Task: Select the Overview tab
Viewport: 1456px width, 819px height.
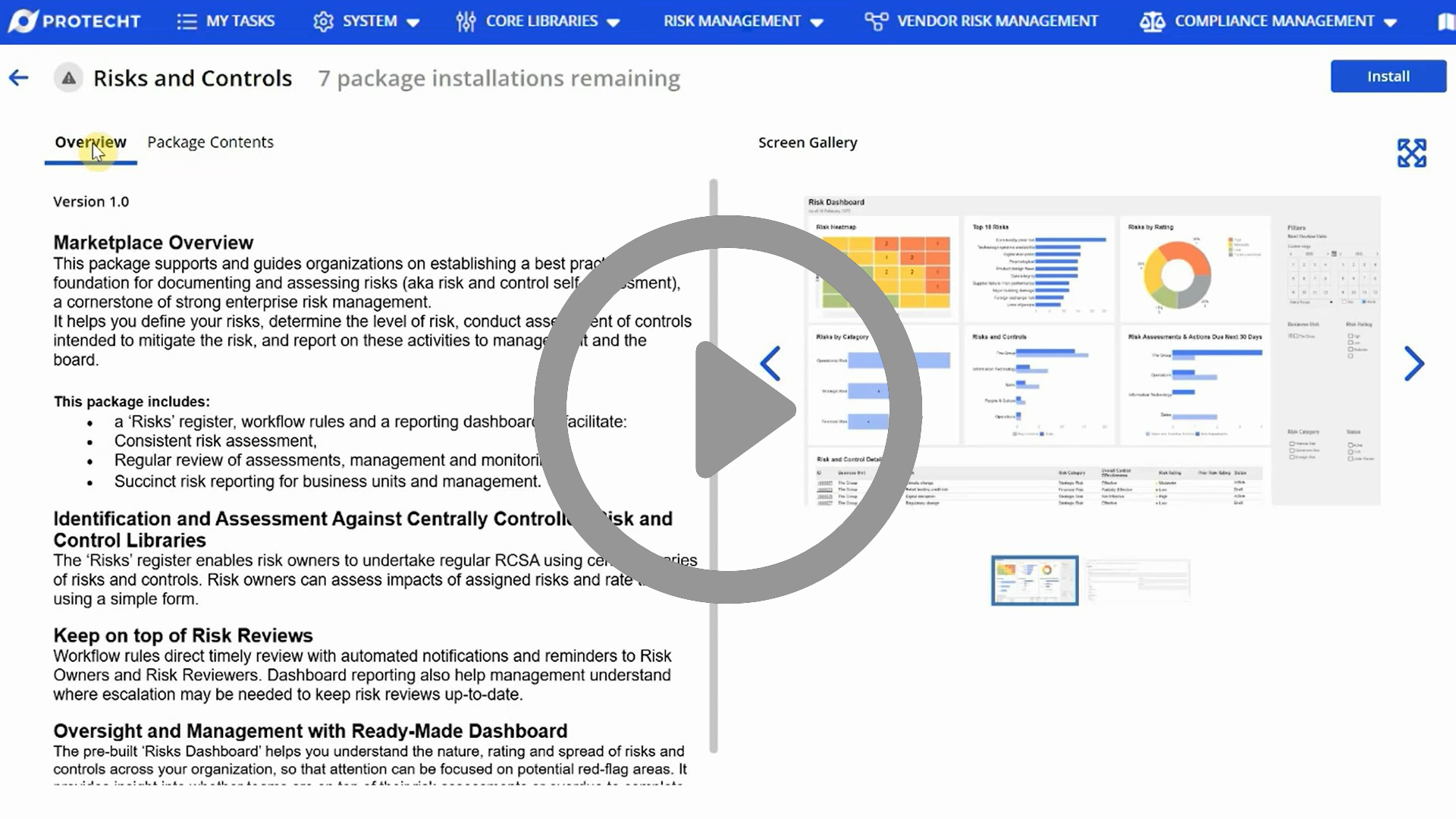Action: [89, 142]
